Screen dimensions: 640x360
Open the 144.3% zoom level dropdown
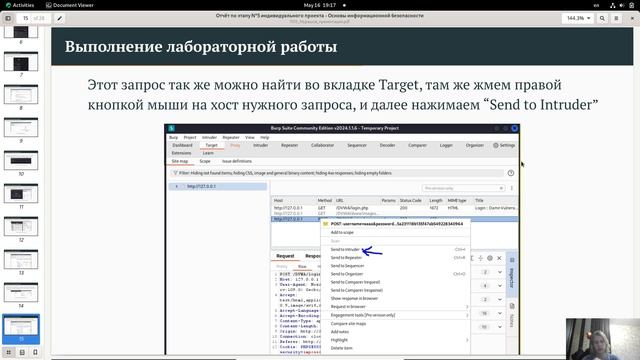[x=578, y=18]
